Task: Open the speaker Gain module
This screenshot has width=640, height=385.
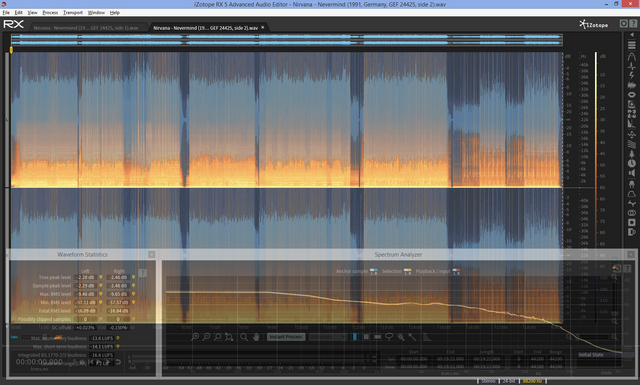Action: [x=631, y=173]
